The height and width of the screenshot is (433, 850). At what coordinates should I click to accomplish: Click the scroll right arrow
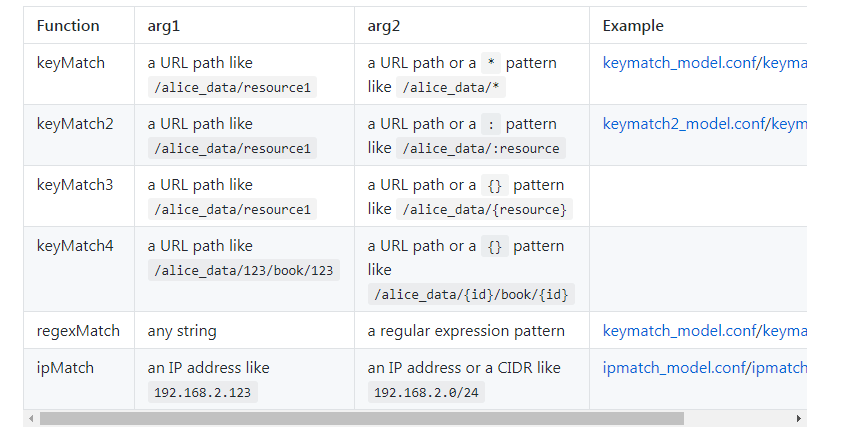click(798, 418)
